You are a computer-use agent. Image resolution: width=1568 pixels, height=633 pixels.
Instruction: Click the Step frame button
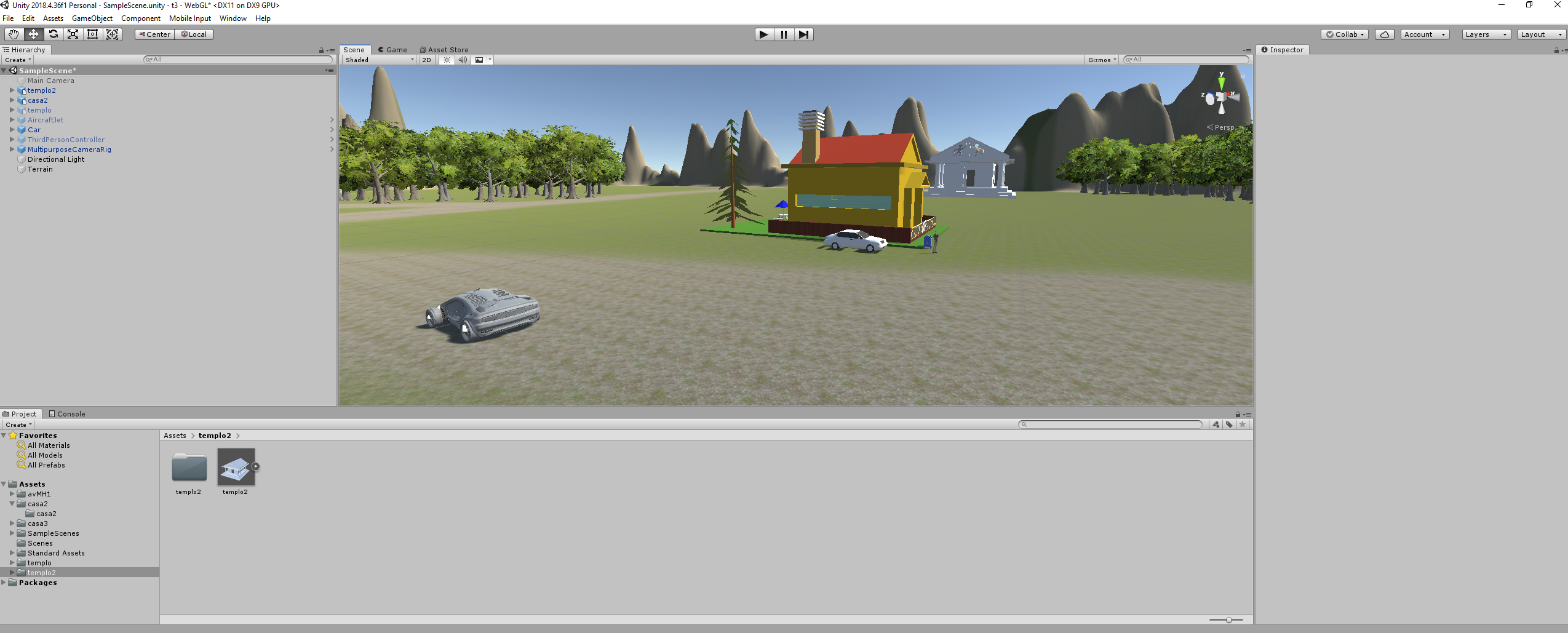coord(803,34)
